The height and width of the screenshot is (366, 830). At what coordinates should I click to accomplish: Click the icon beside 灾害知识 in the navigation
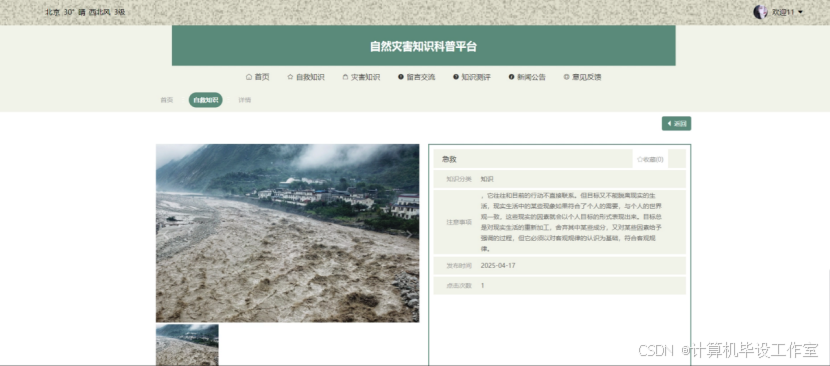pyautogui.click(x=345, y=77)
